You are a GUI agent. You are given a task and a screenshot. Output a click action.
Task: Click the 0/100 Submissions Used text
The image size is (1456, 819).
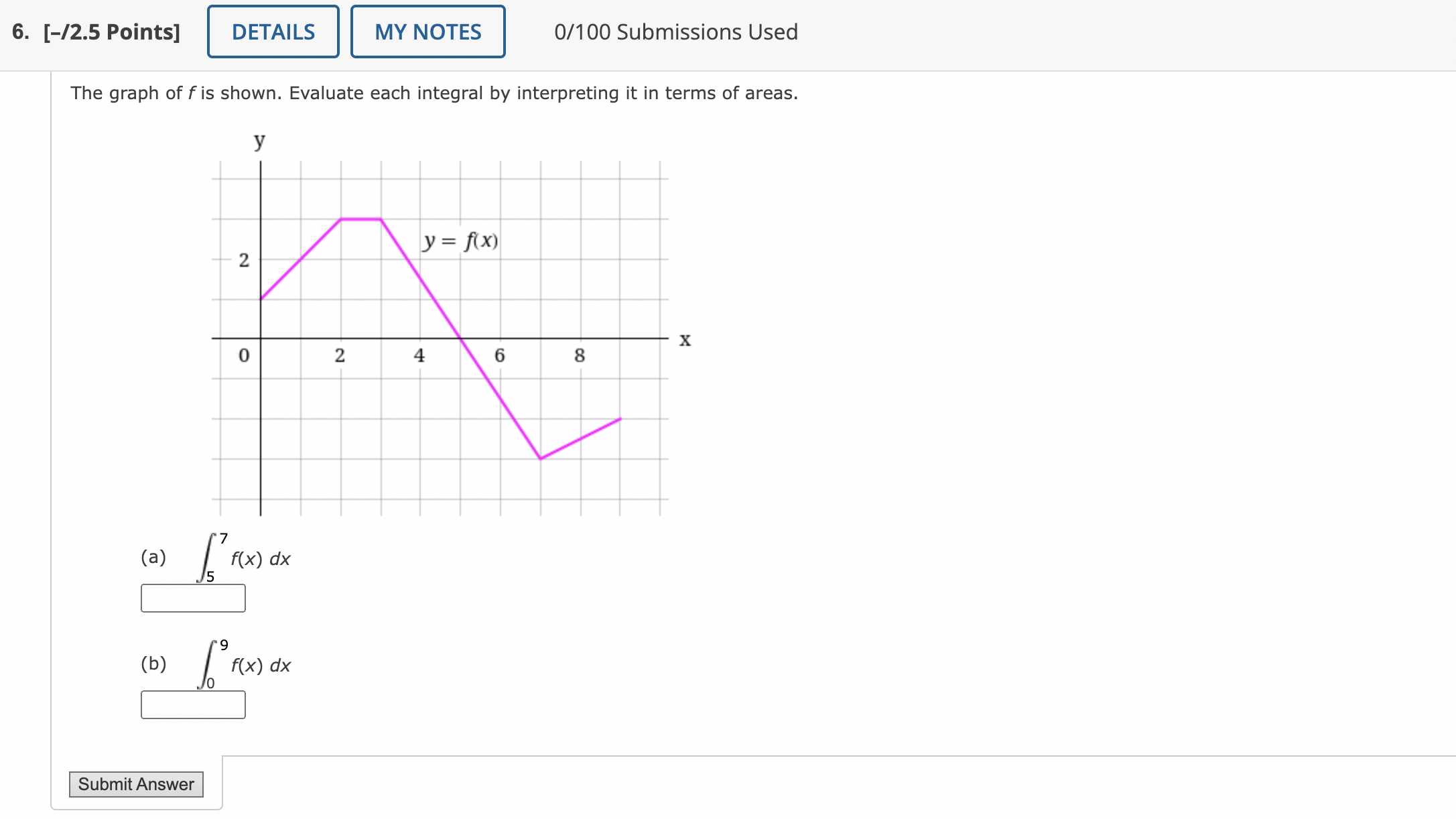tap(675, 31)
